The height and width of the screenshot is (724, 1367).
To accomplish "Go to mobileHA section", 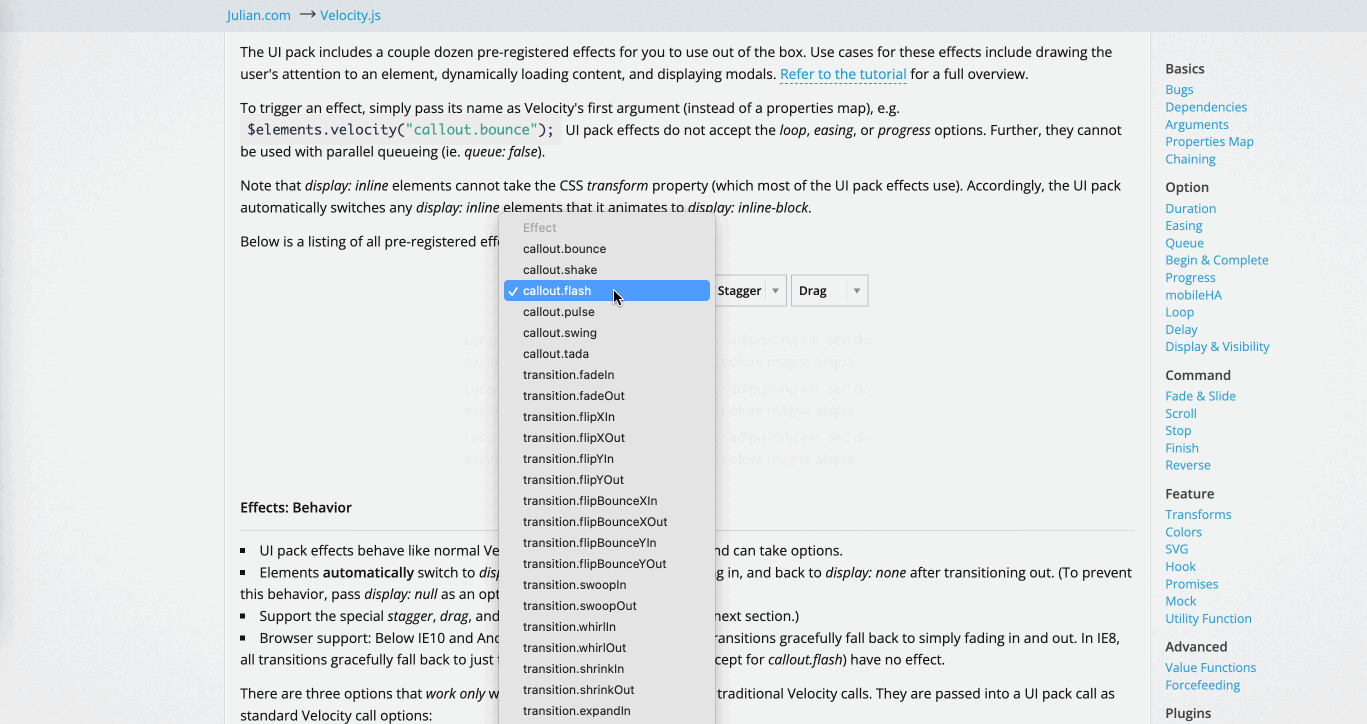I will point(1194,295).
